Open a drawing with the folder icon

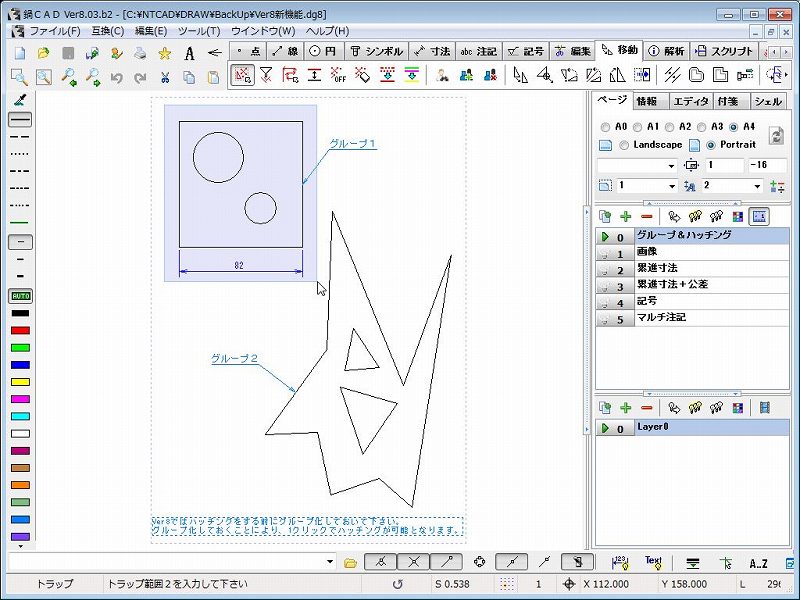pyautogui.click(x=44, y=53)
